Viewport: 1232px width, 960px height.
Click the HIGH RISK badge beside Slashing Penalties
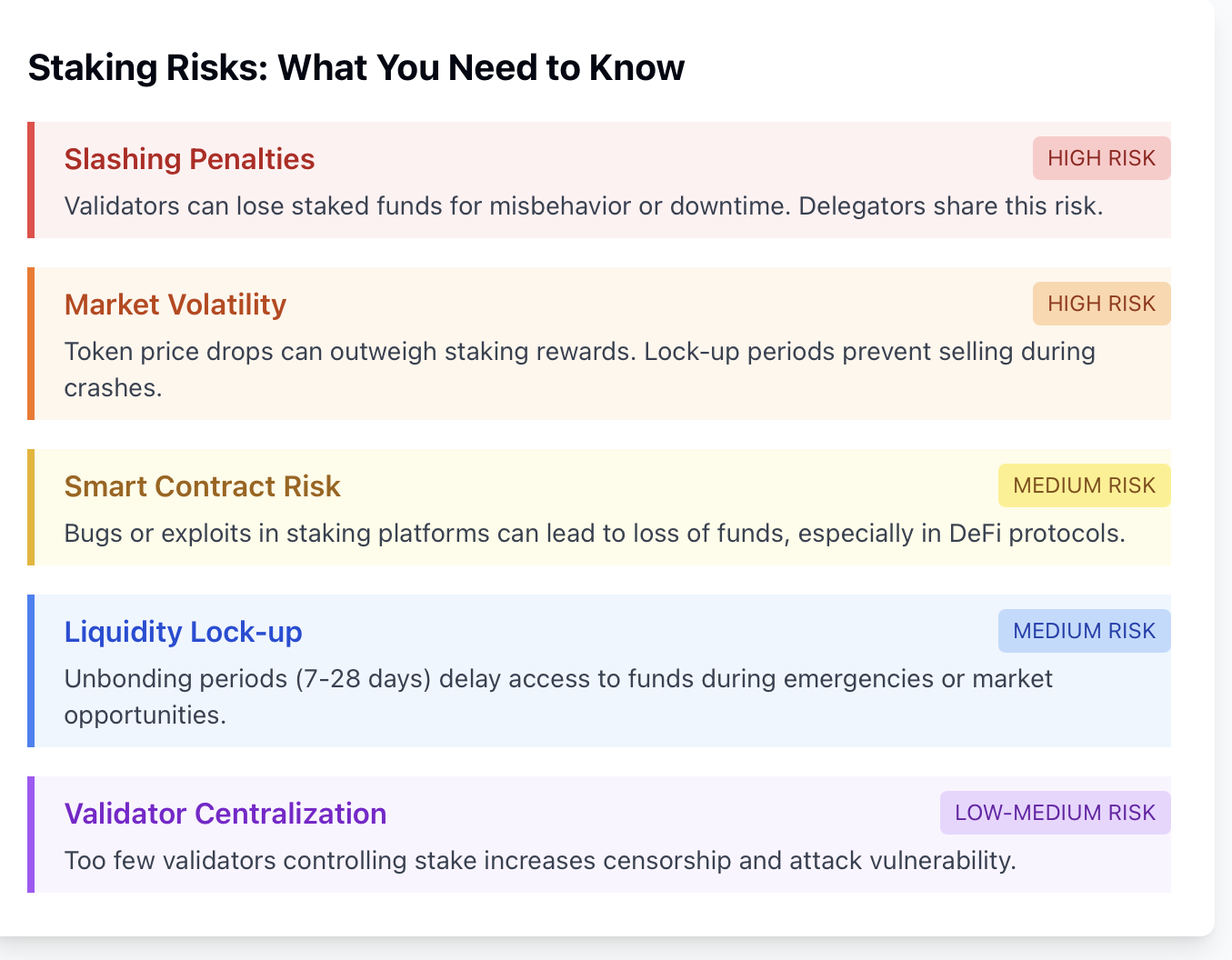pos(1101,158)
